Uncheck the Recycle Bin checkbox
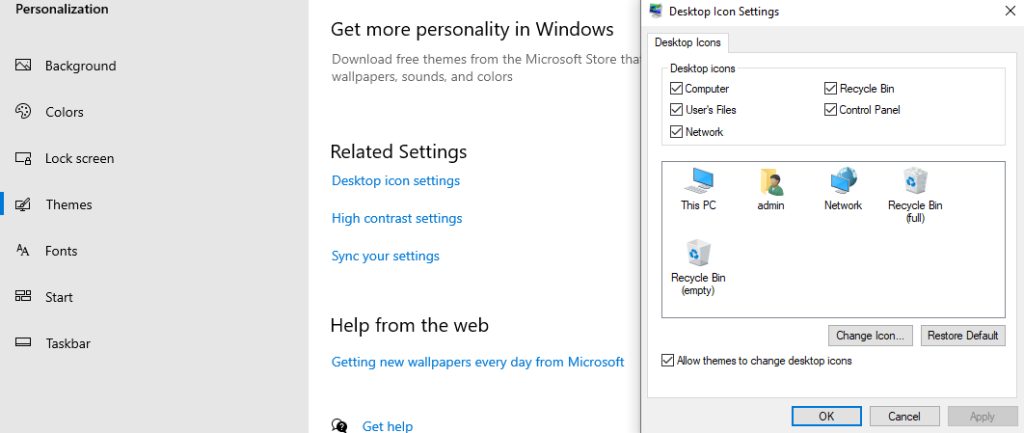This screenshot has width=1024, height=433. pyautogui.click(x=830, y=88)
